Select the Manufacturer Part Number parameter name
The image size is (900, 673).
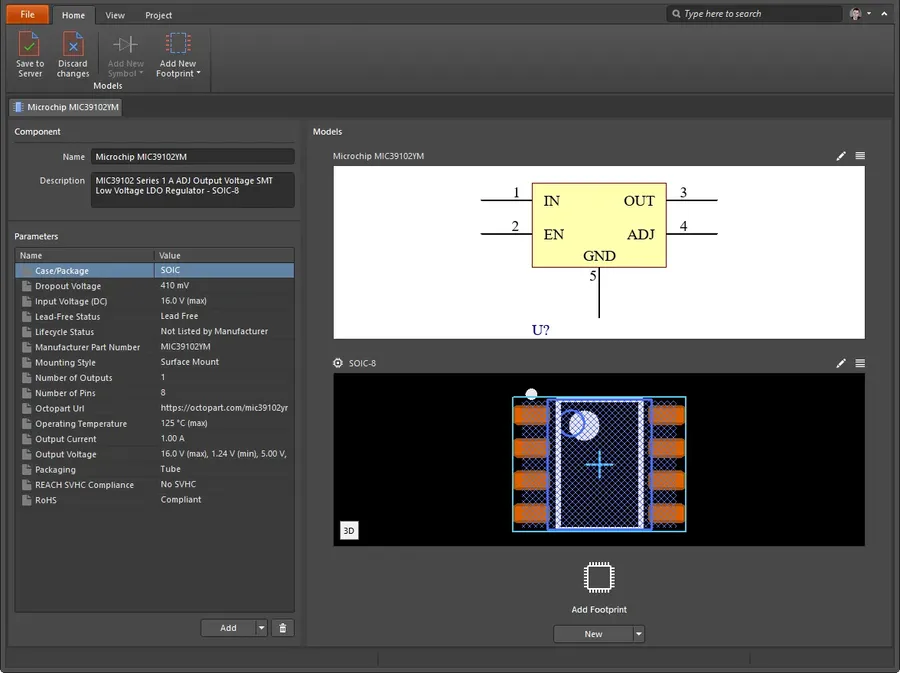(87, 347)
